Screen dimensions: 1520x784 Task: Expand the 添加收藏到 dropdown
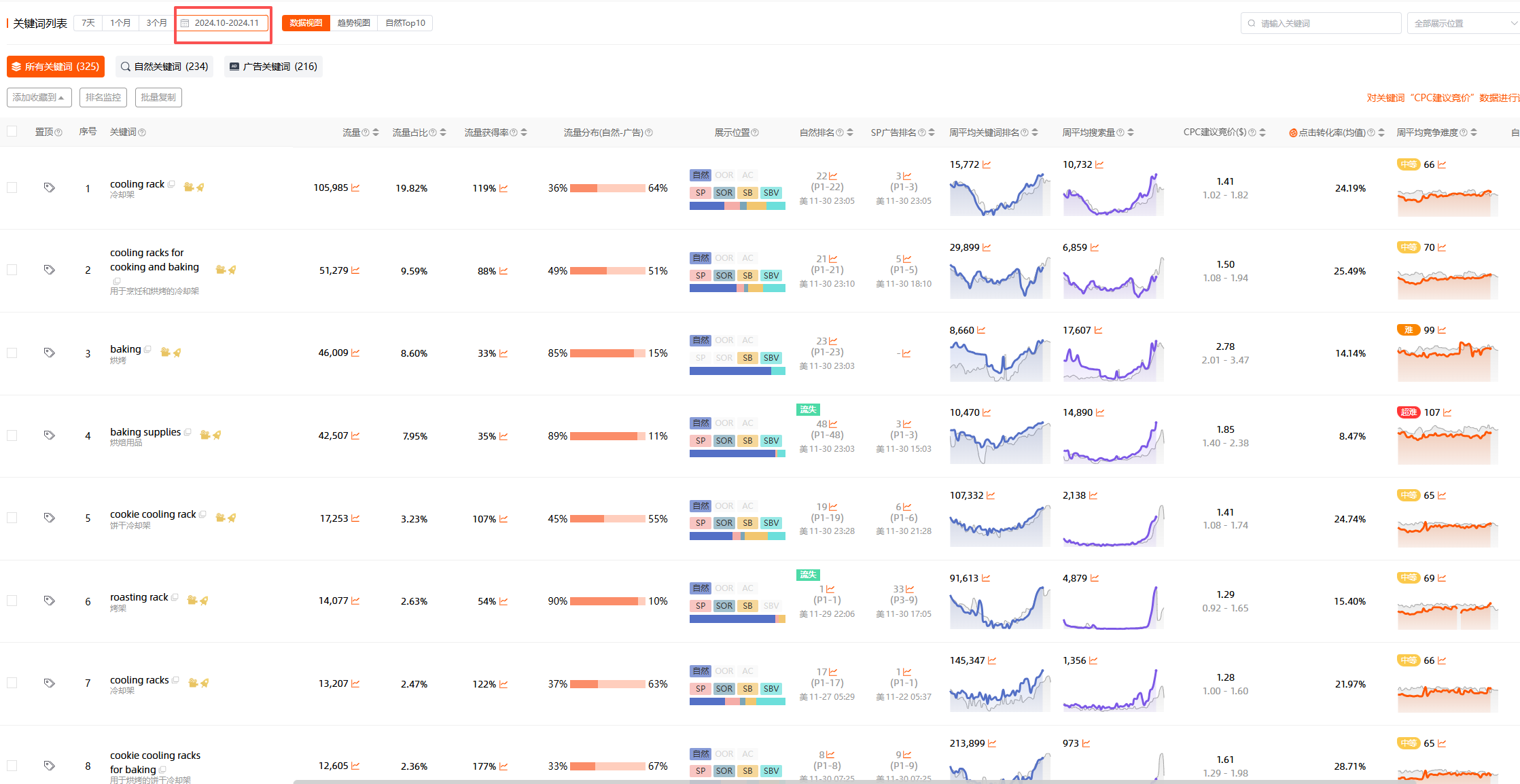39,98
